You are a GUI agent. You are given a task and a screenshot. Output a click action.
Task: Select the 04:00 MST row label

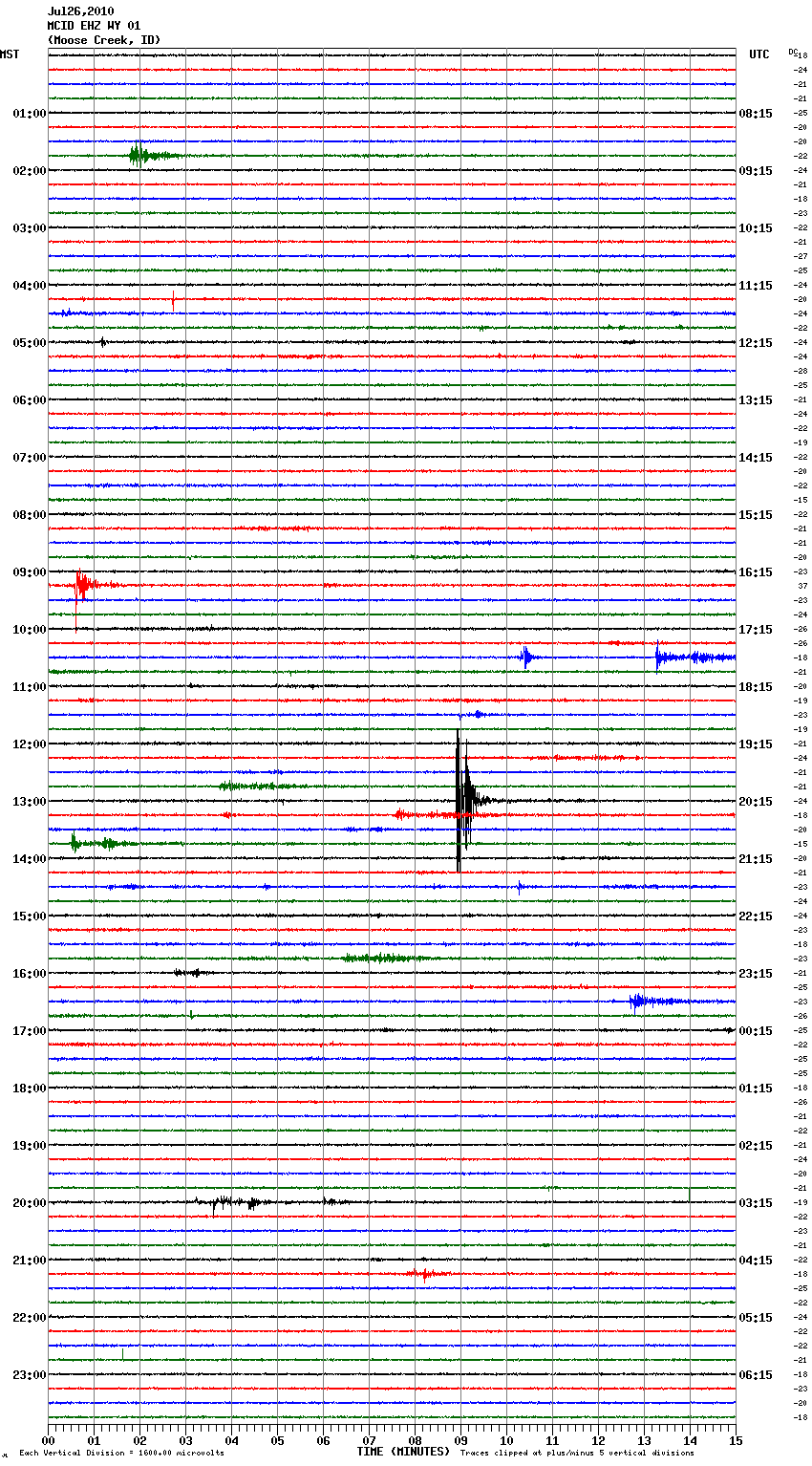[x=29, y=286]
